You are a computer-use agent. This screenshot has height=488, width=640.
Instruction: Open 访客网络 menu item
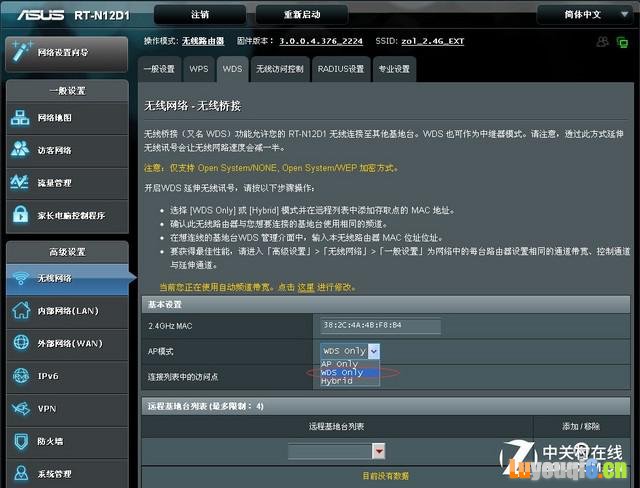coord(67,150)
